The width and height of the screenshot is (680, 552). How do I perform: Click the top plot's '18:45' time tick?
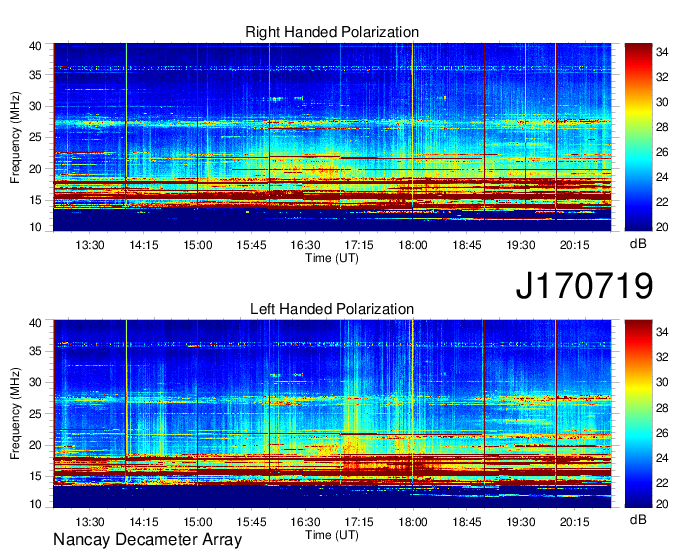click(467, 245)
